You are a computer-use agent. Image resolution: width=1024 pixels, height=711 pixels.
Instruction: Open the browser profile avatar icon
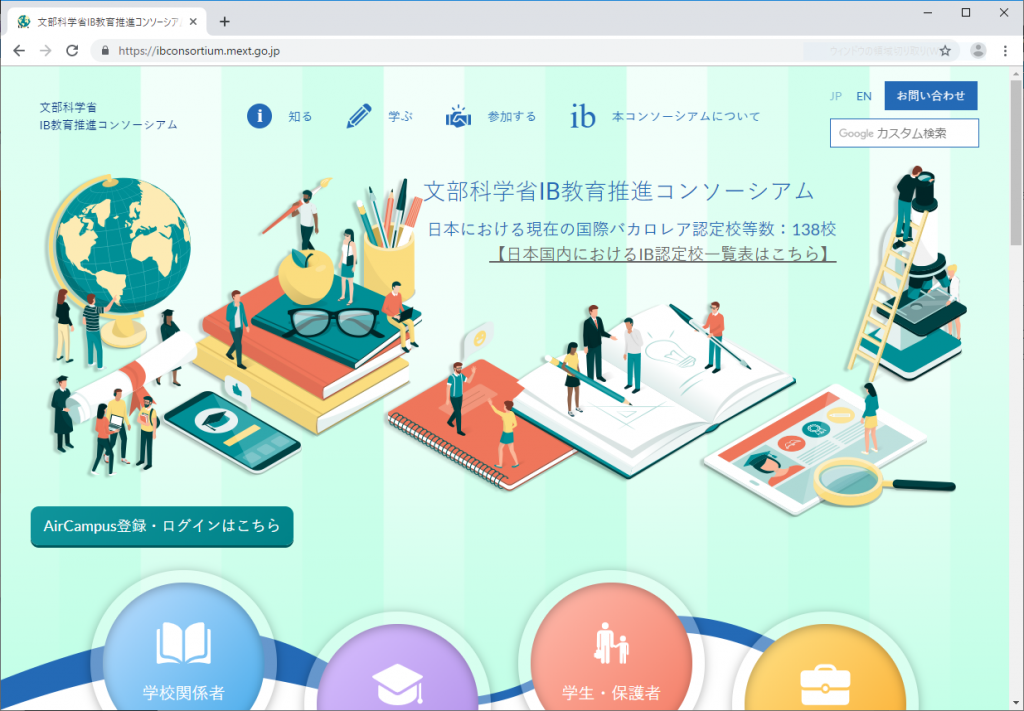click(x=978, y=51)
